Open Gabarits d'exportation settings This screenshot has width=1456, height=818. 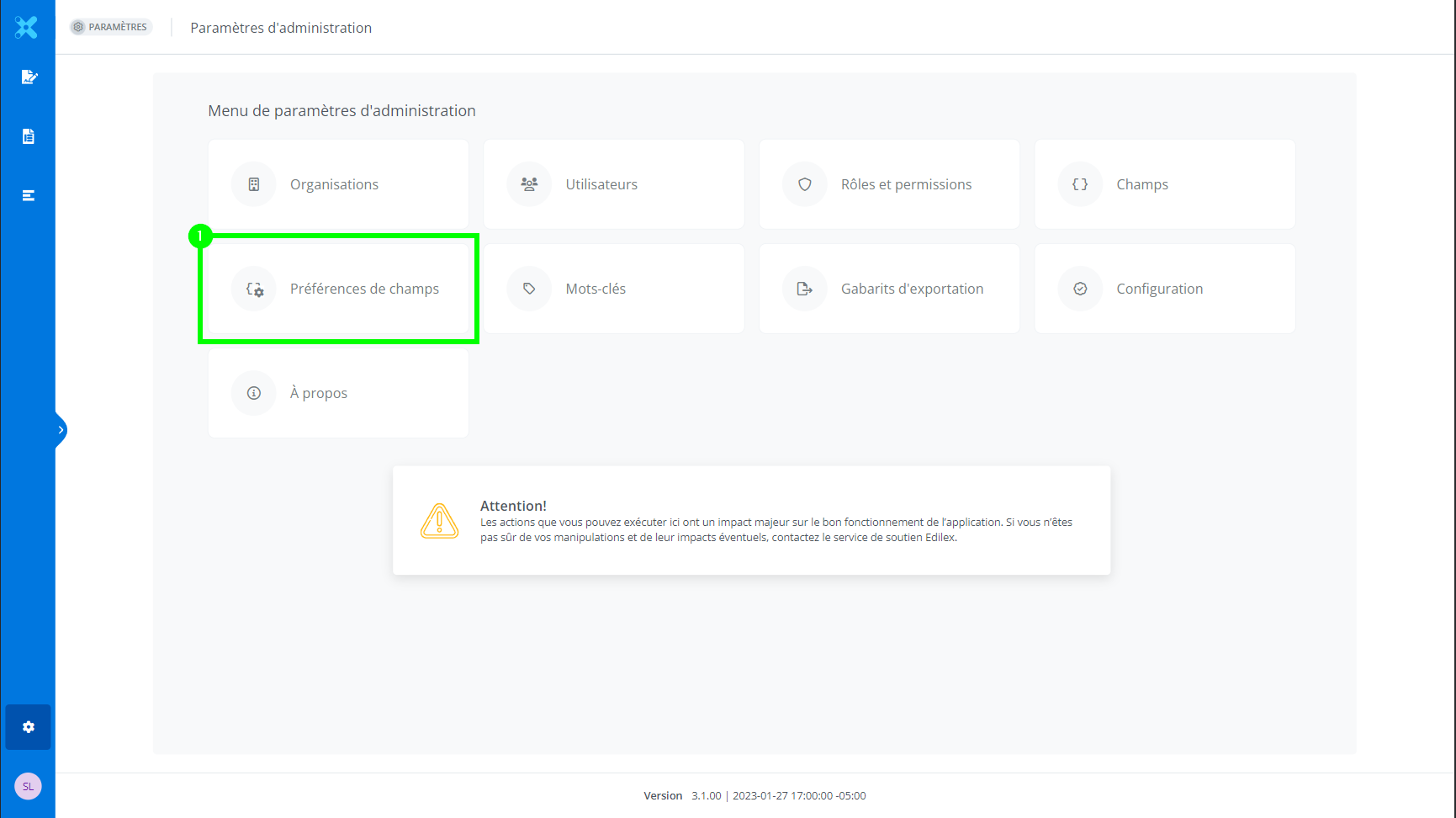pos(889,289)
